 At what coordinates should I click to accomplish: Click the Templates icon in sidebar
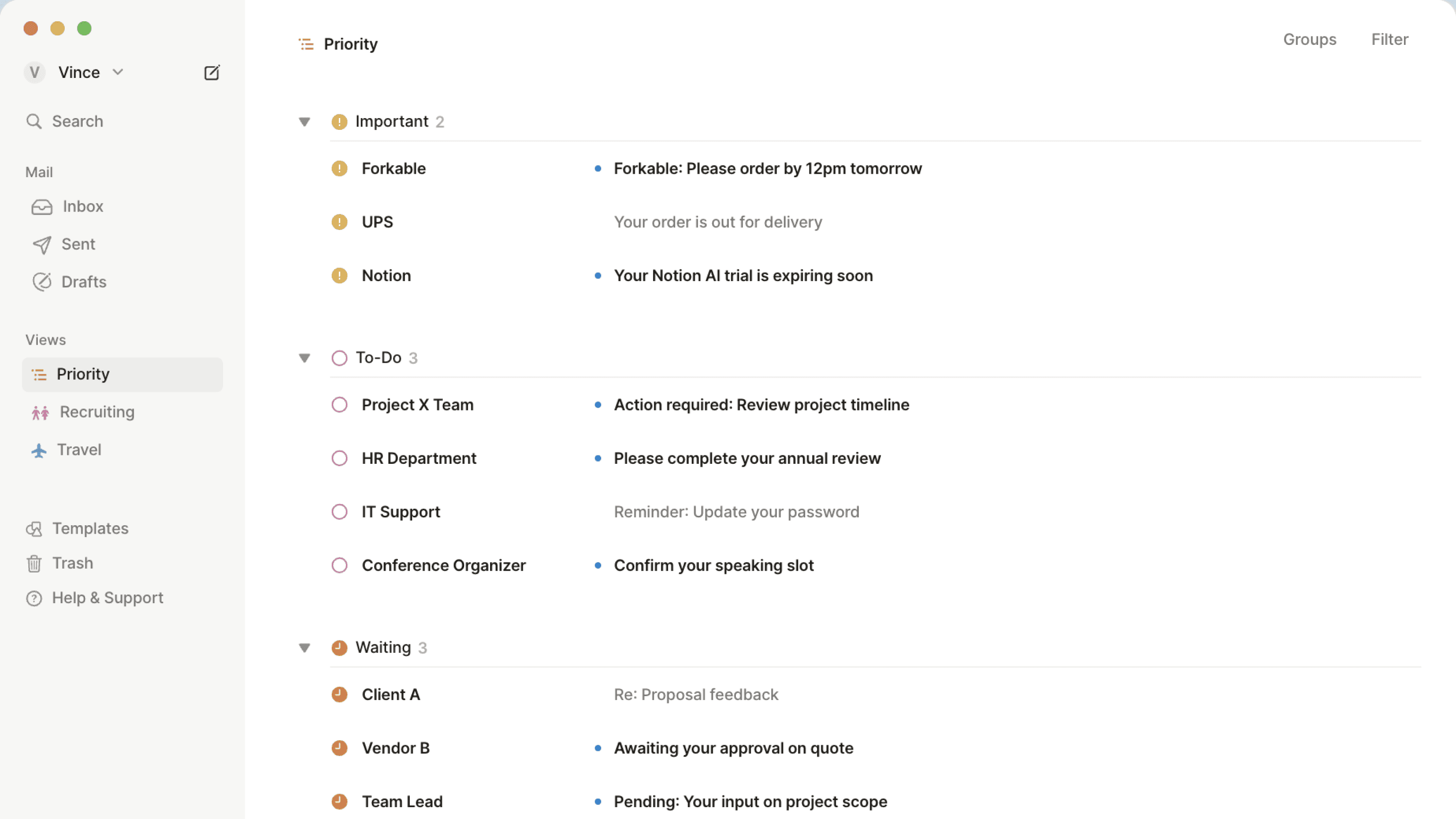[34, 529]
